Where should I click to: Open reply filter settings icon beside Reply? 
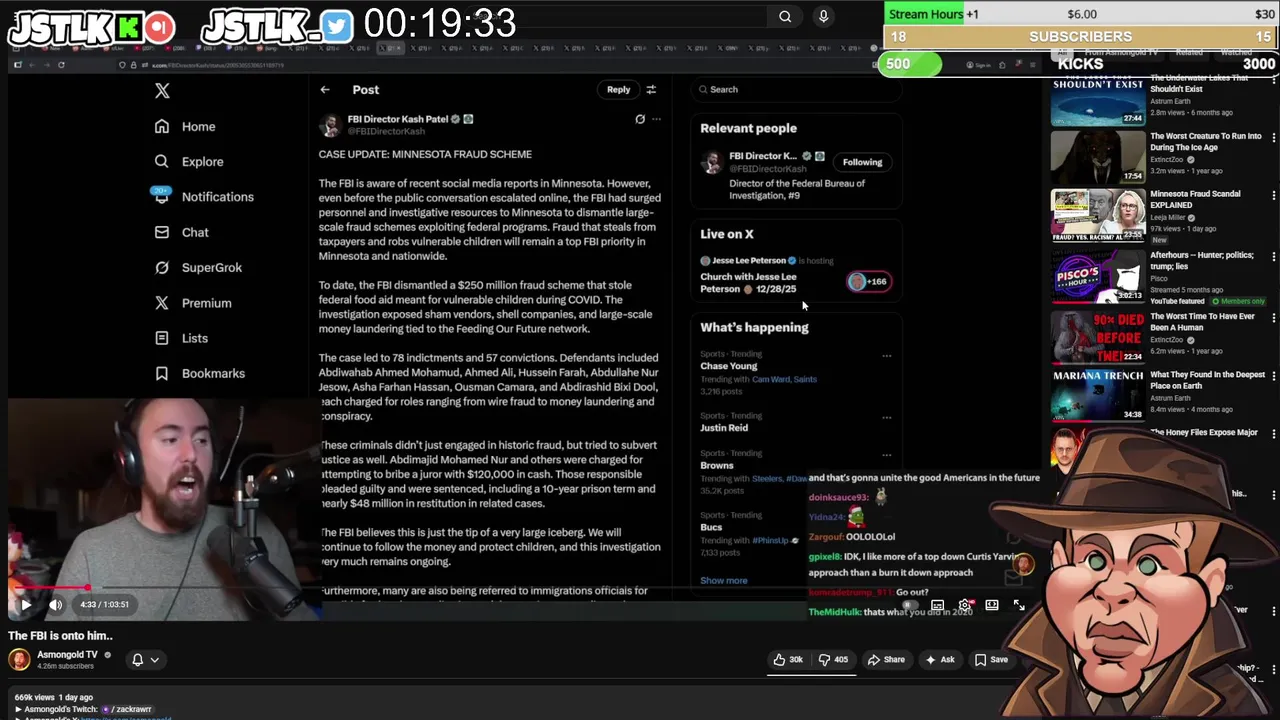(651, 90)
